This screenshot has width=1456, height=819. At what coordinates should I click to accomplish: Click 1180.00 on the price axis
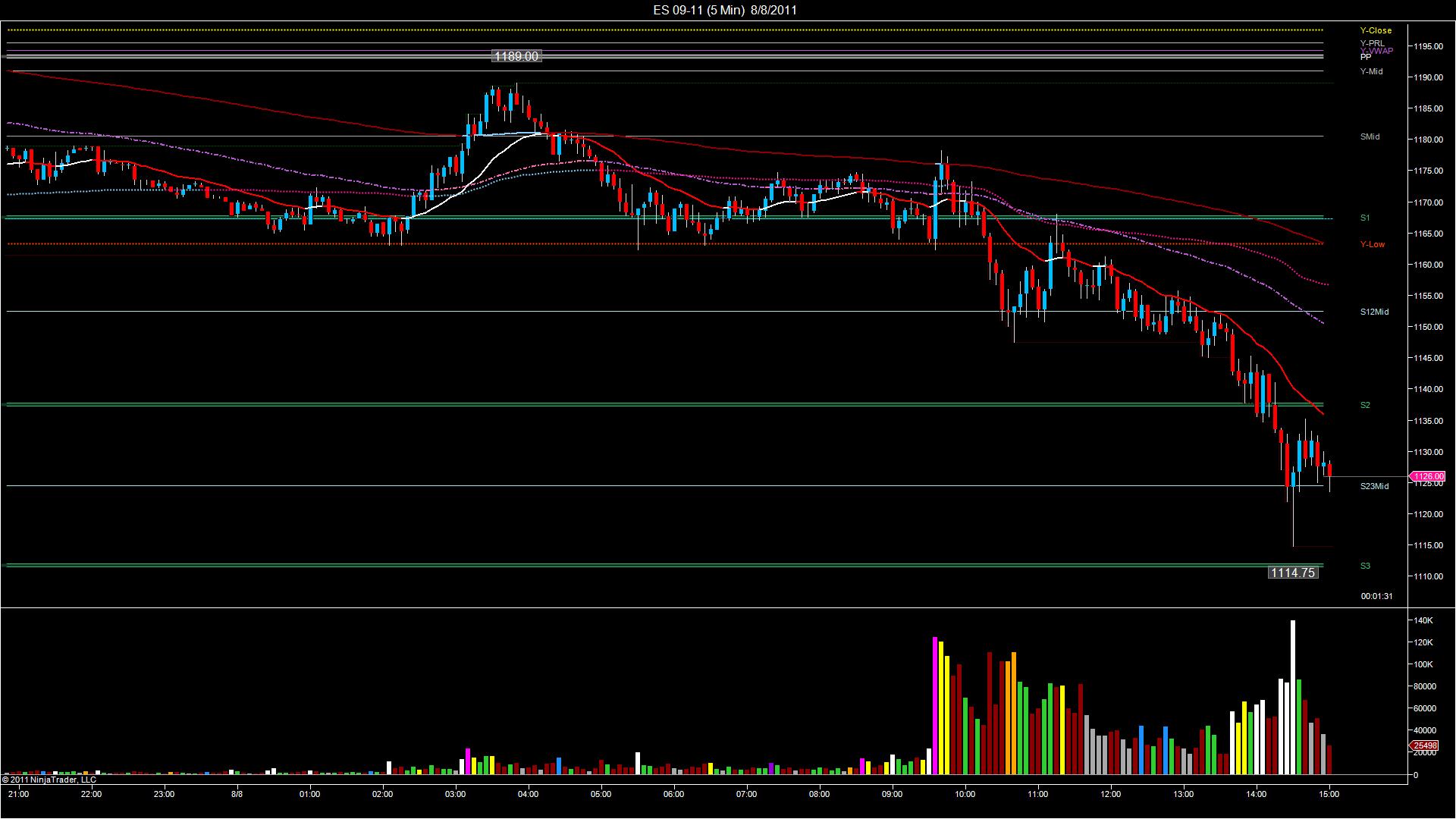1428,140
